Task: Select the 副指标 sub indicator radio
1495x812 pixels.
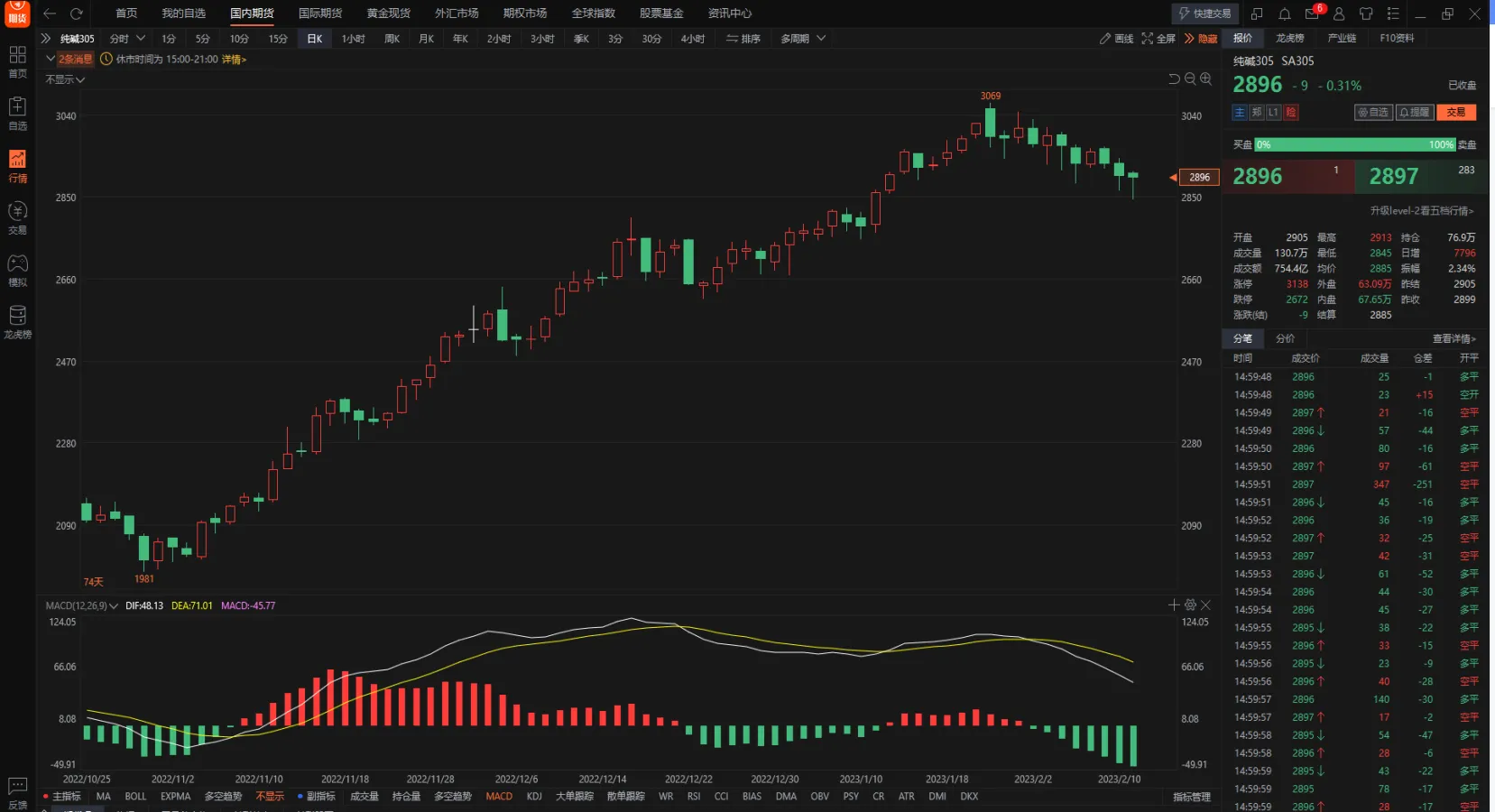Action: [317, 797]
